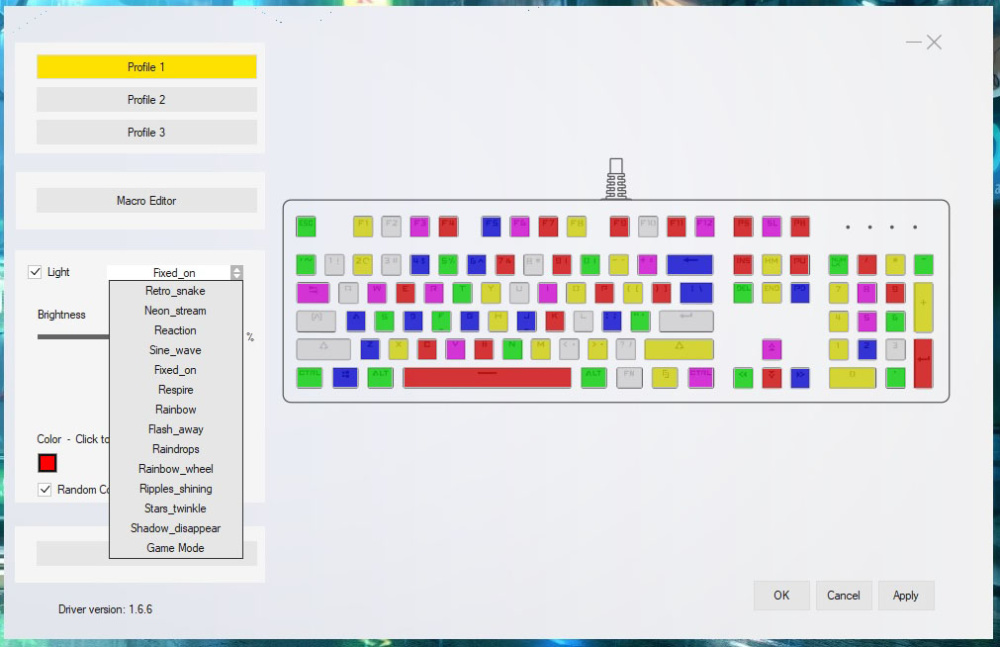1000x647 pixels.
Task: Click the magenta up arrow key
Action: [x=772, y=350]
